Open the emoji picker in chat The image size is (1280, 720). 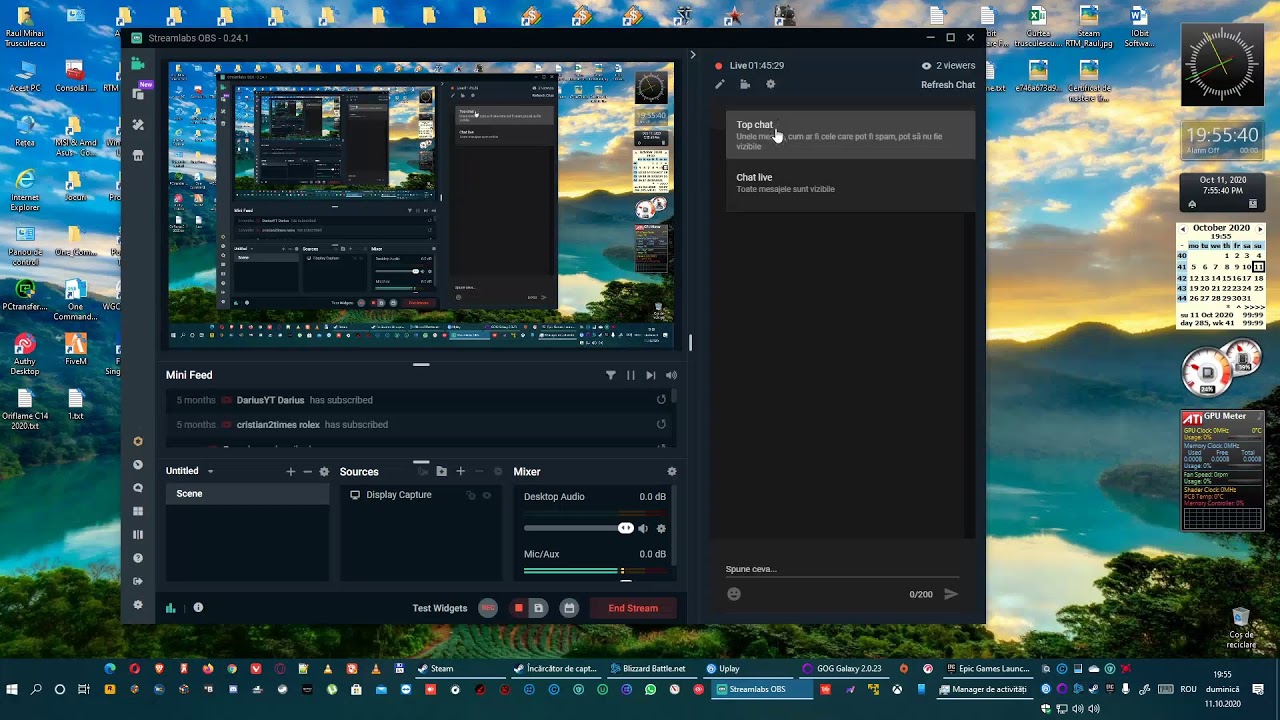coord(734,594)
